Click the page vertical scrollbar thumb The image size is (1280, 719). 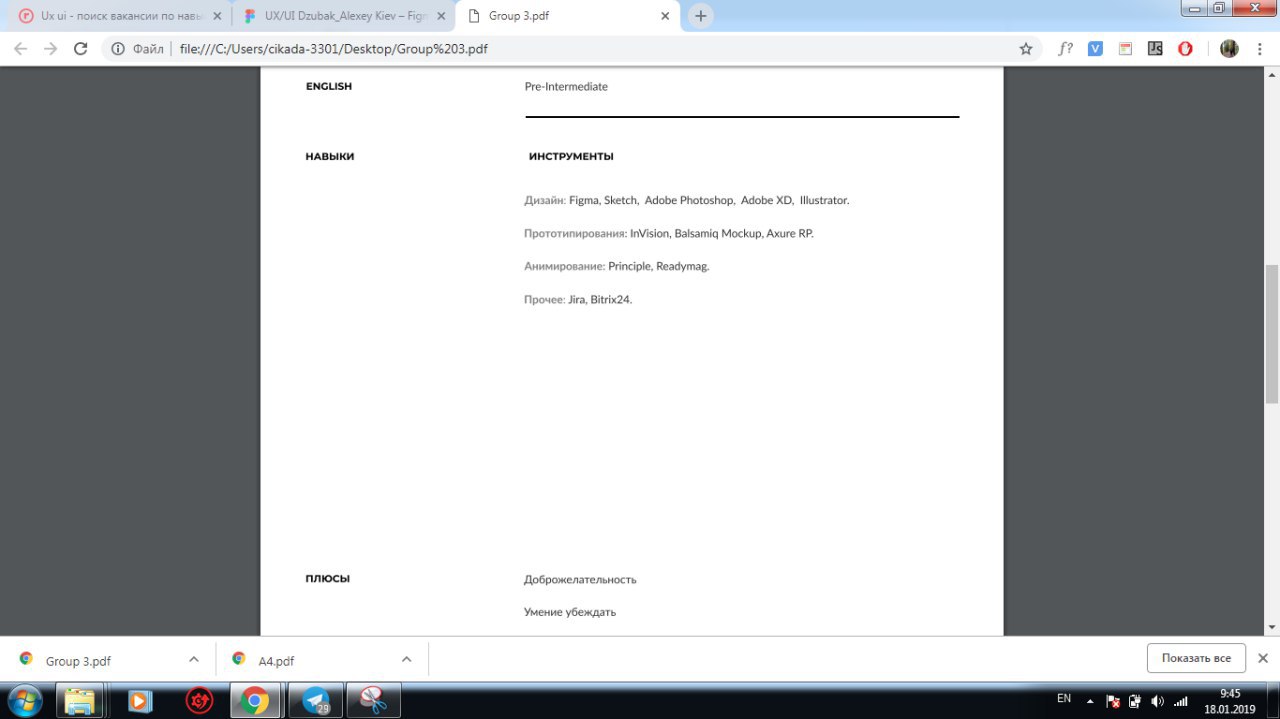click(1272, 334)
